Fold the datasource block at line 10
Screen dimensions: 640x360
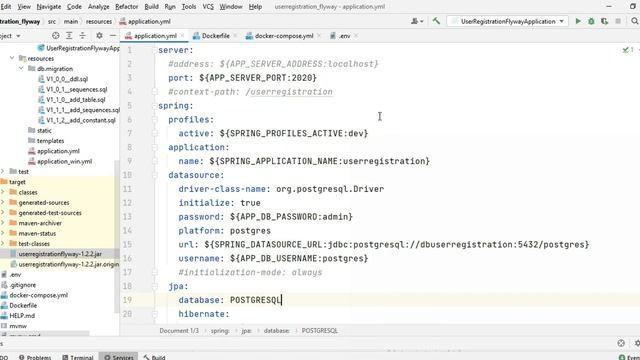[x=155, y=175]
